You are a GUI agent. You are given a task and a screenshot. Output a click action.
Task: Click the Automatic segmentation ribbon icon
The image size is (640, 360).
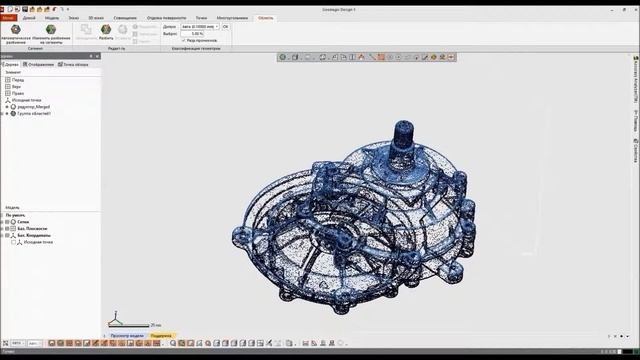point(16,29)
